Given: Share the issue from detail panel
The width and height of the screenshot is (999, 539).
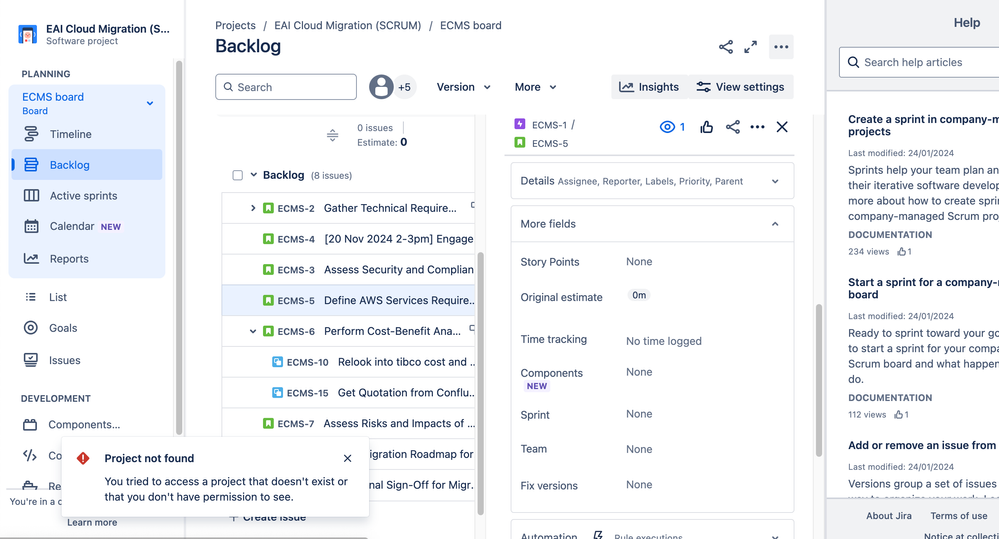Looking at the screenshot, I should [733, 127].
